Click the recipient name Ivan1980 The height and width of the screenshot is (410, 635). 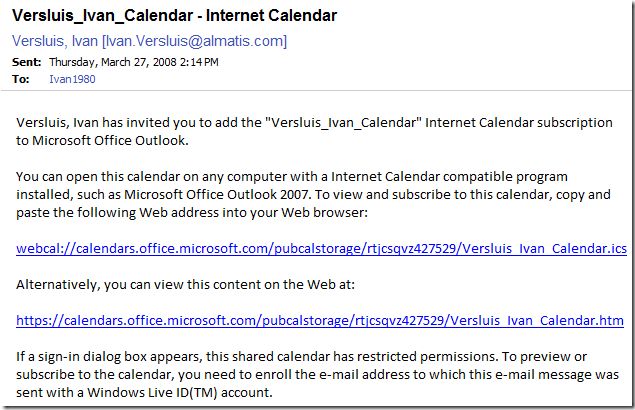click(x=72, y=79)
